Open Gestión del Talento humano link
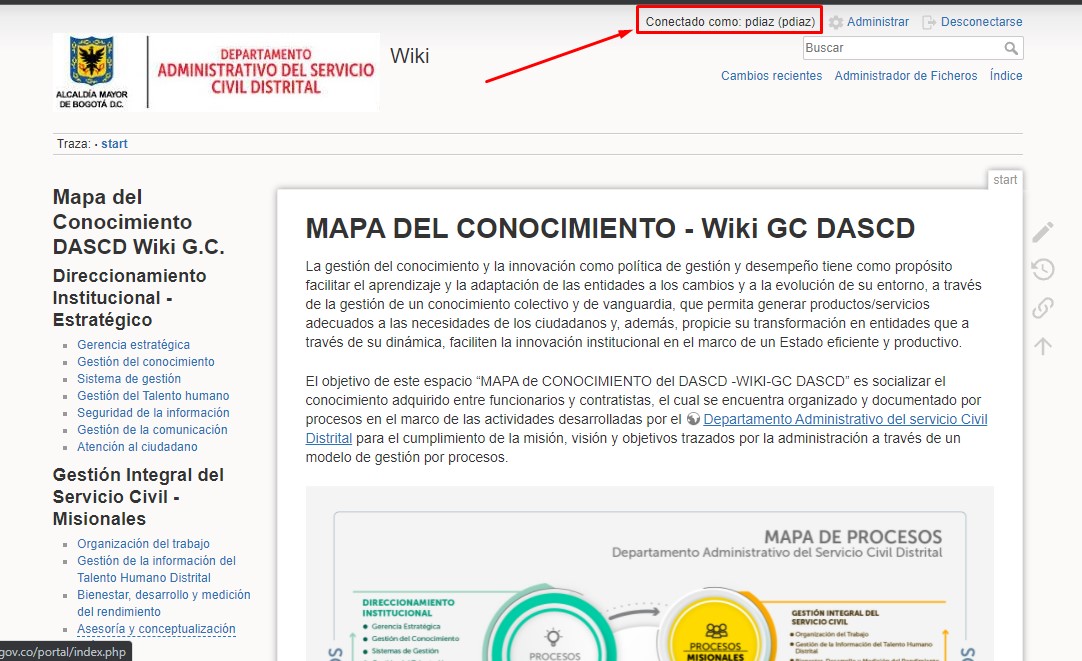Viewport: 1082px width, 661px height. (x=153, y=395)
